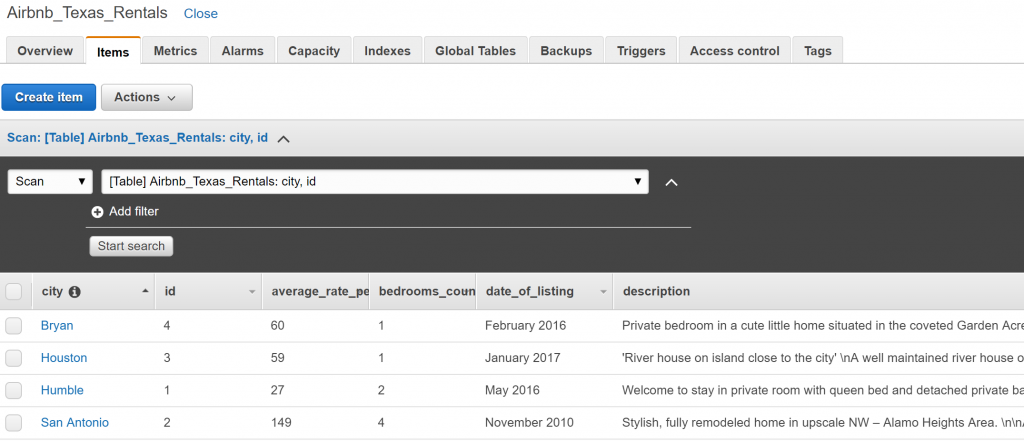This screenshot has height=441, width=1024.
Task: Click the description starting 'River house on island'
Action: (x=822, y=358)
